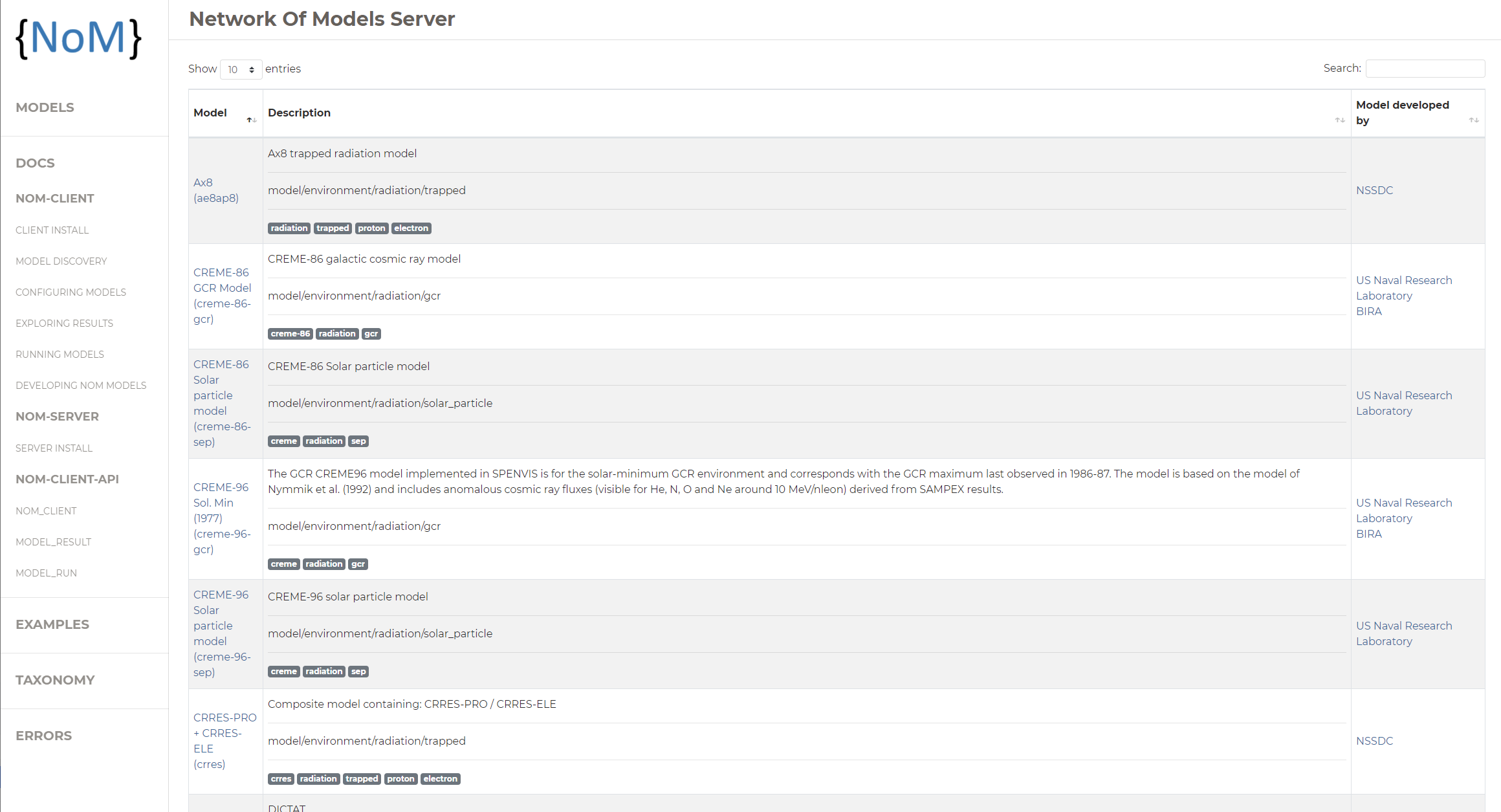
Task: Sort by Description column arrow icon
Action: [x=1339, y=120]
